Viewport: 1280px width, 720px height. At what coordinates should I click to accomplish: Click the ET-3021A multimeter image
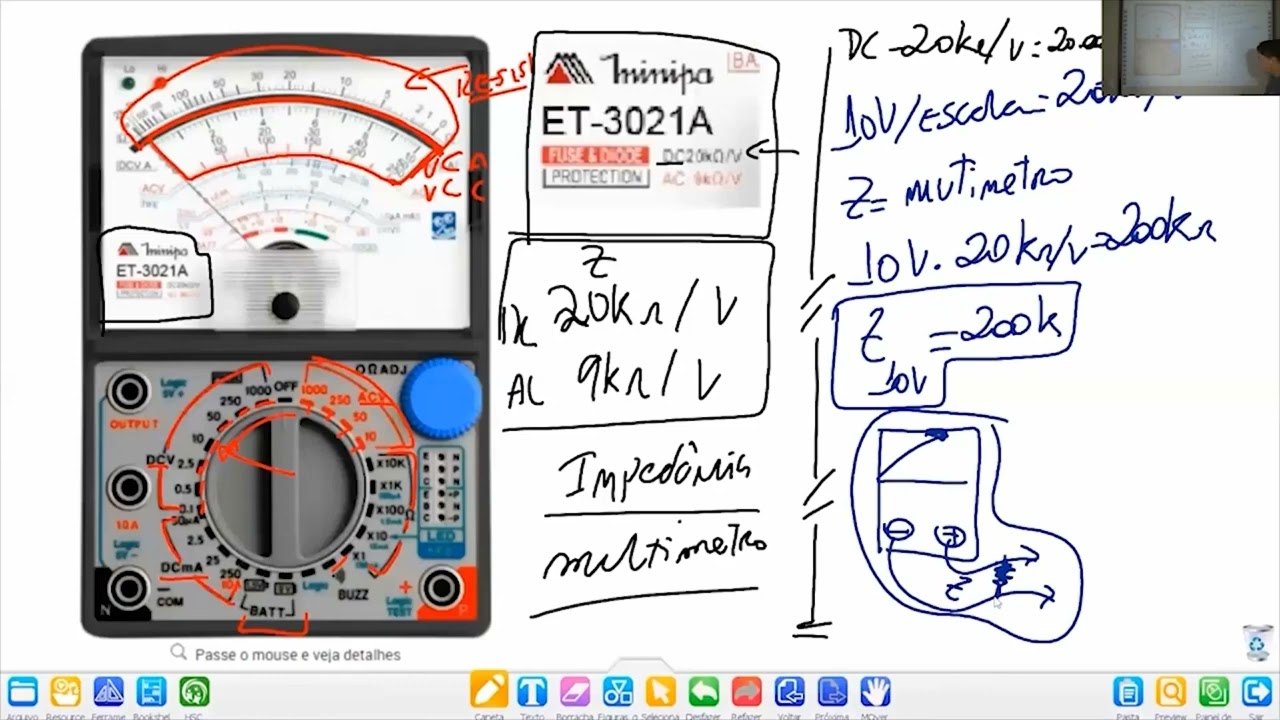[286, 336]
